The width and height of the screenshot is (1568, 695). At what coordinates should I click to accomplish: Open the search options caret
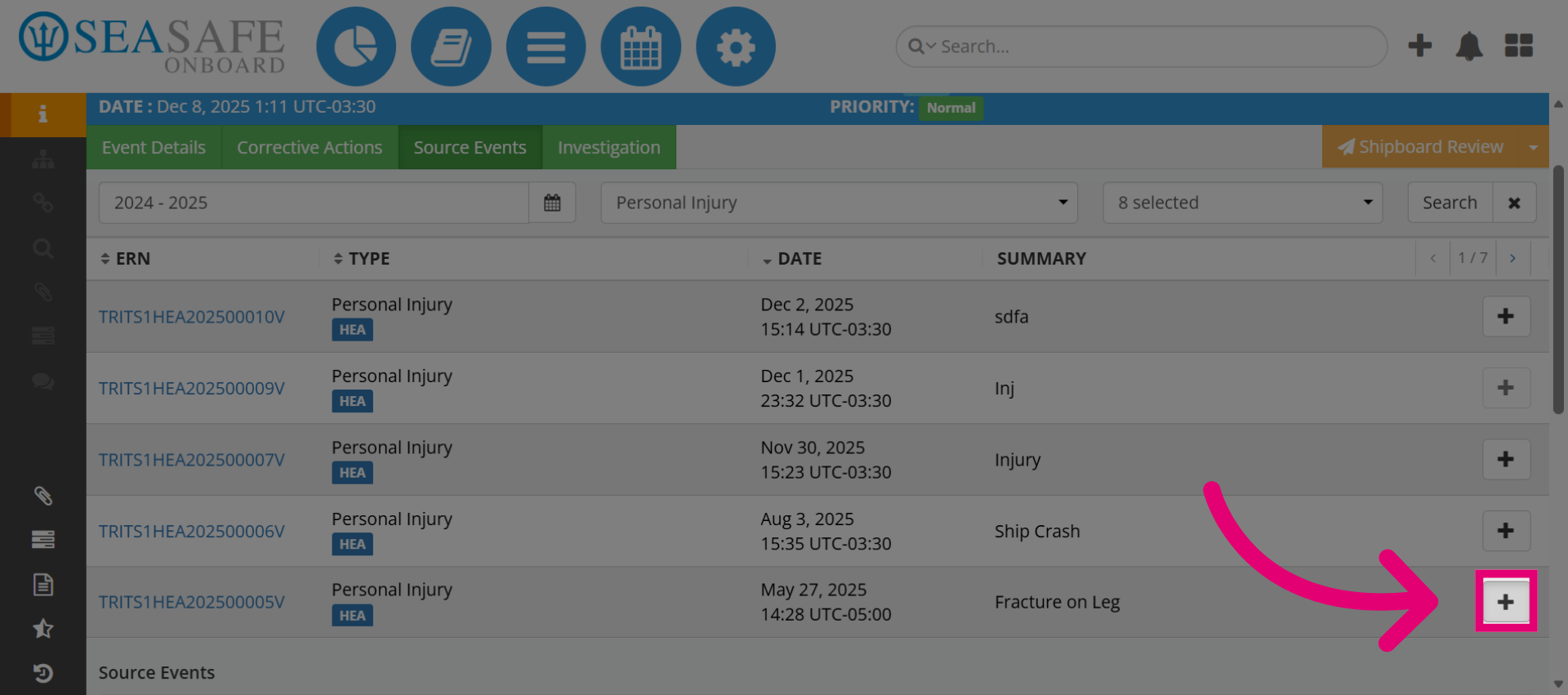931,47
